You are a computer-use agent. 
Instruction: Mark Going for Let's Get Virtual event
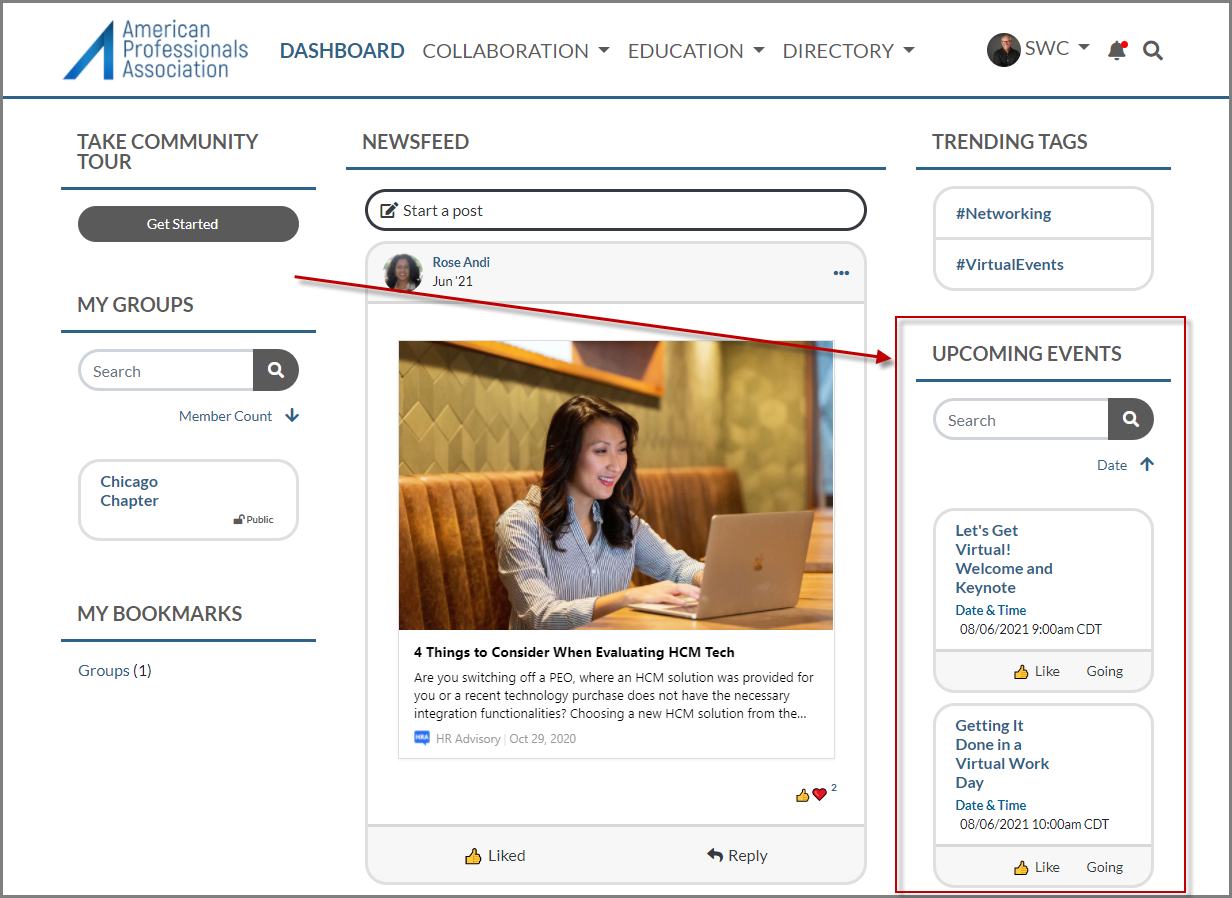click(1105, 671)
